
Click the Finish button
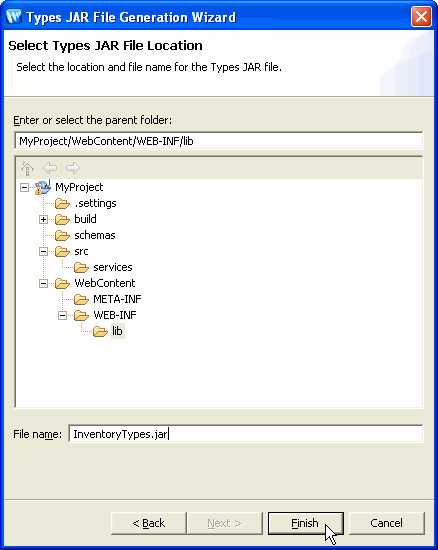(x=305, y=523)
